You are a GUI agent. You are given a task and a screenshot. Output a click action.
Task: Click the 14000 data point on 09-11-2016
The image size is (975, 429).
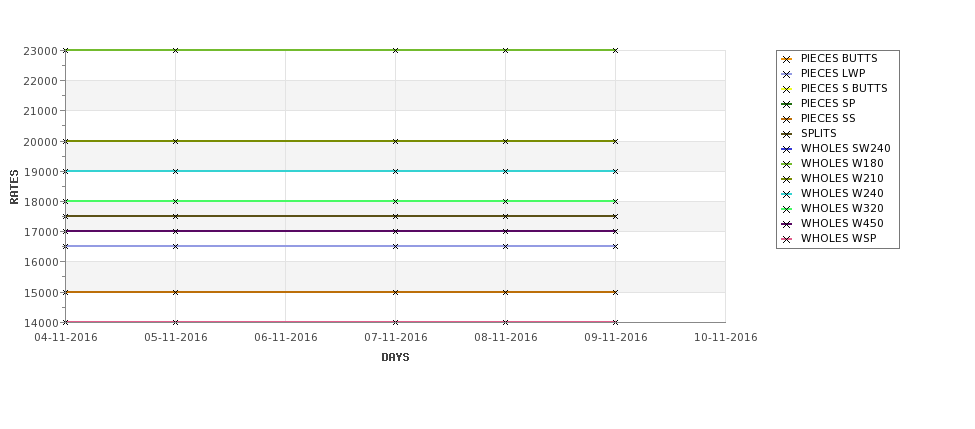[616, 322]
